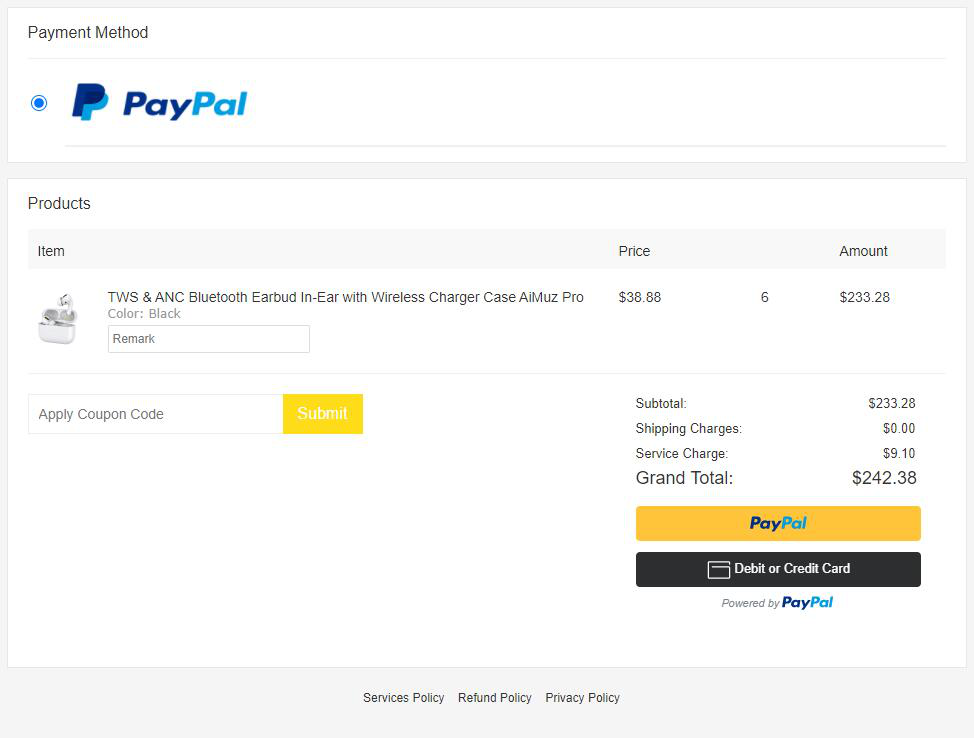
Task: Focus the Remark text field
Action: 208,339
